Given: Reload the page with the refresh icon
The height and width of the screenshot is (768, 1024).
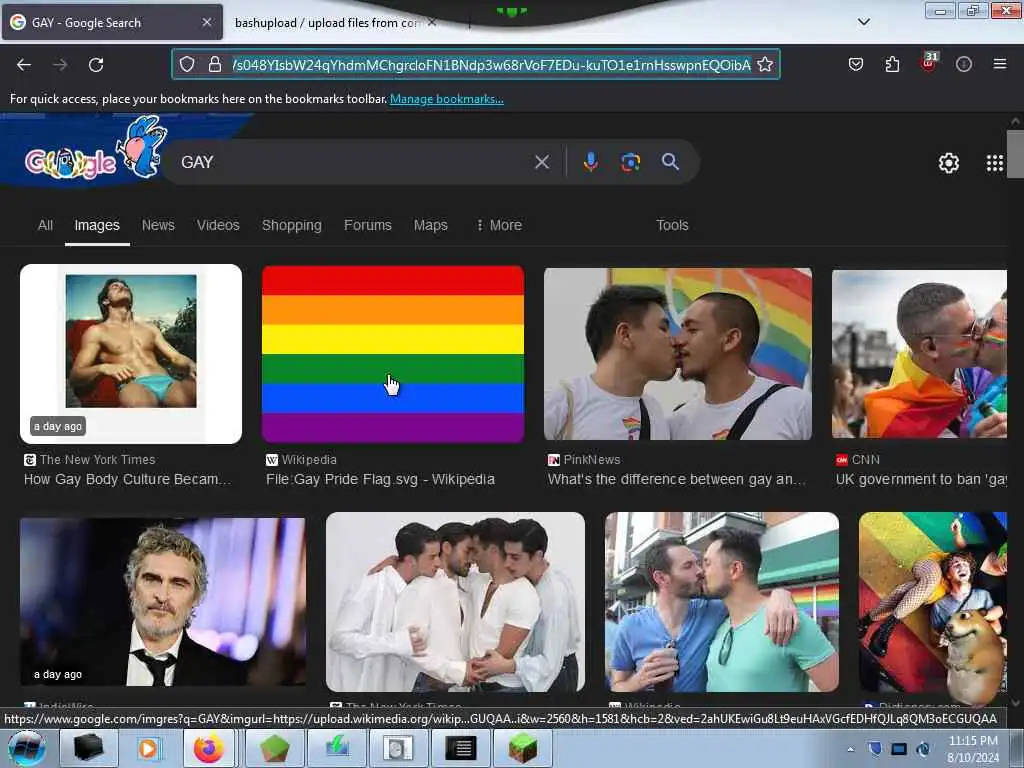Looking at the screenshot, I should pyautogui.click(x=96, y=65).
